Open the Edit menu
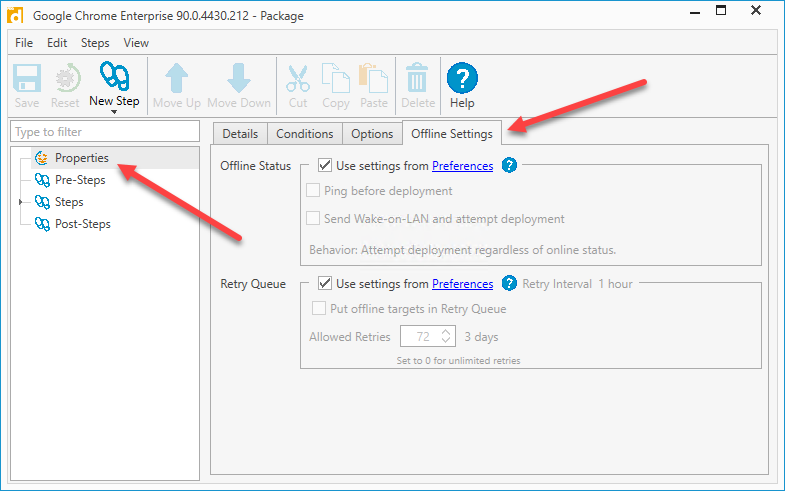785x491 pixels. point(57,43)
